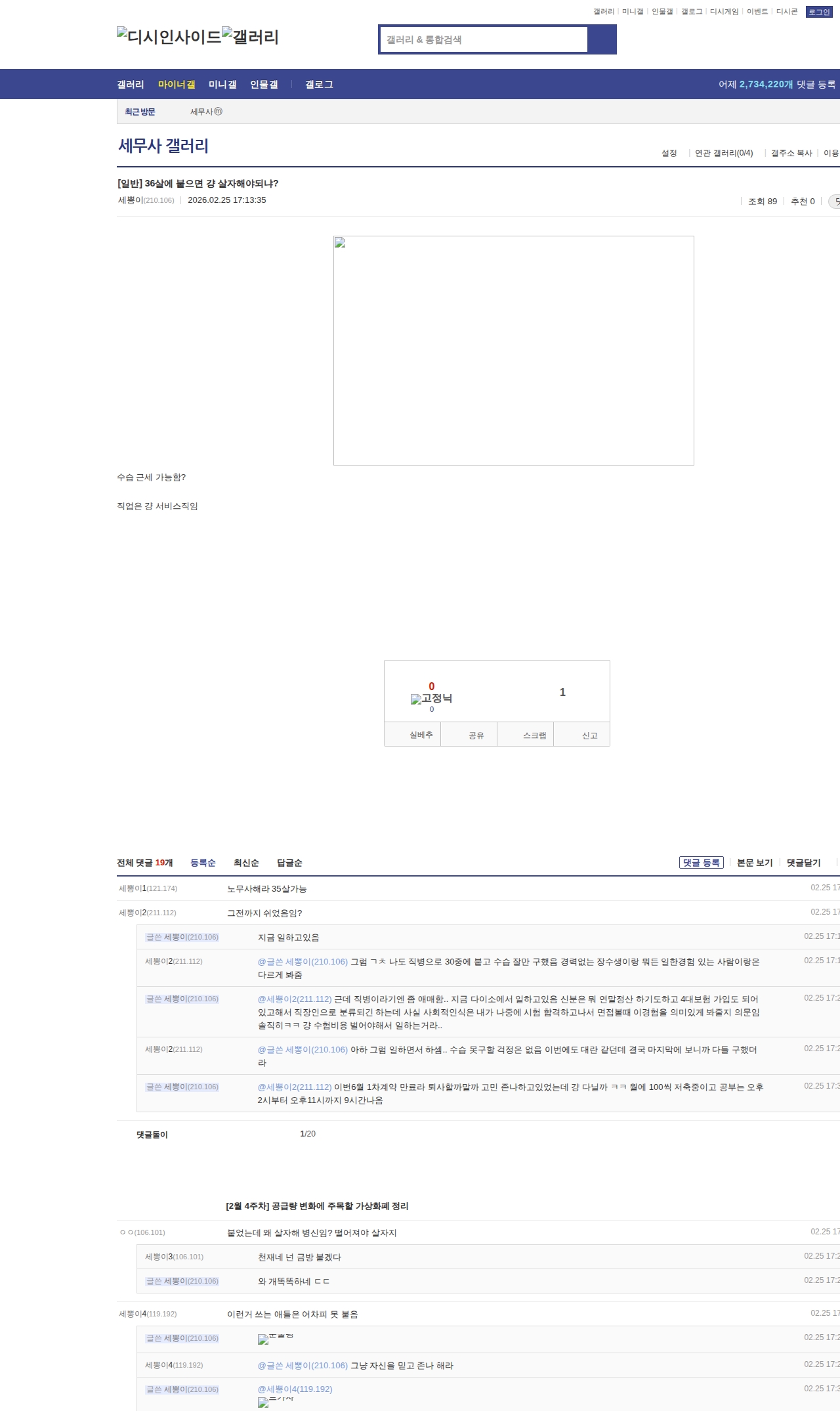Click commenter 세뽕이3(106.101)
Image resolution: width=840 pixels, height=1411 pixels.
point(175,1257)
